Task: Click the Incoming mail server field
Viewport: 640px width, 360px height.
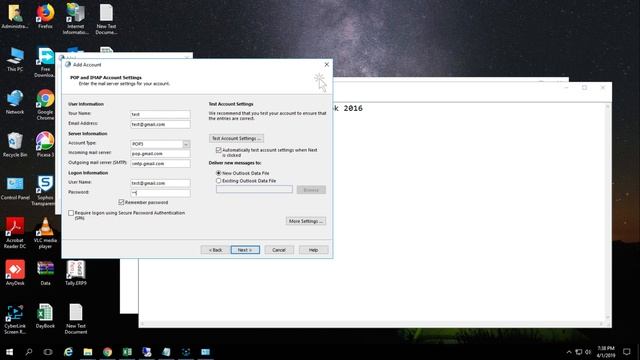Action: point(160,153)
